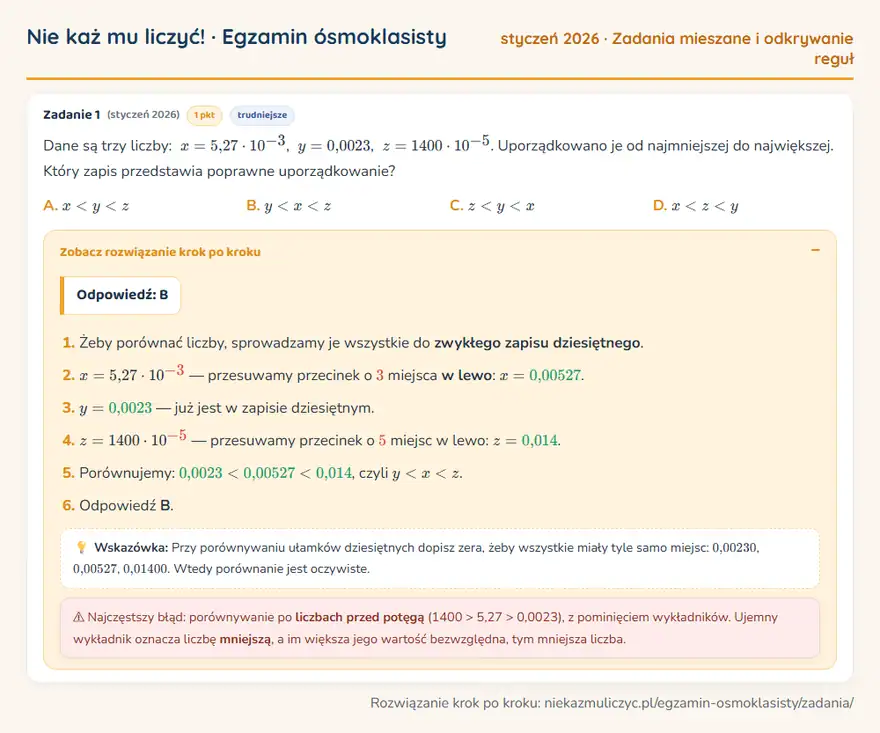Click the warning triangle icon in the error note
Image resolution: width=880 pixels, height=733 pixels.
pyautogui.click(x=79, y=617)
